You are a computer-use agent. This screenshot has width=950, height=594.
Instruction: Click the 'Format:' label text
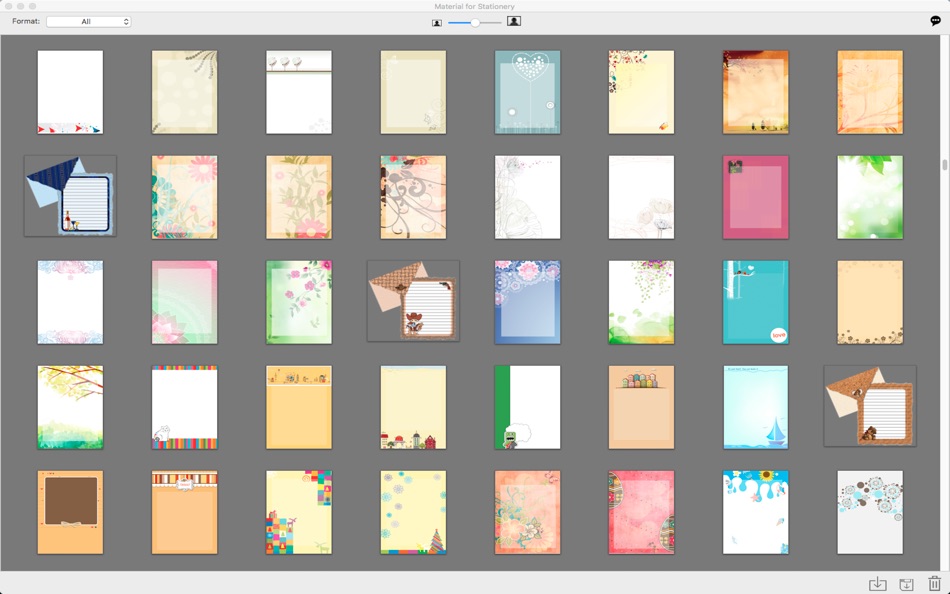coord(26,21)
